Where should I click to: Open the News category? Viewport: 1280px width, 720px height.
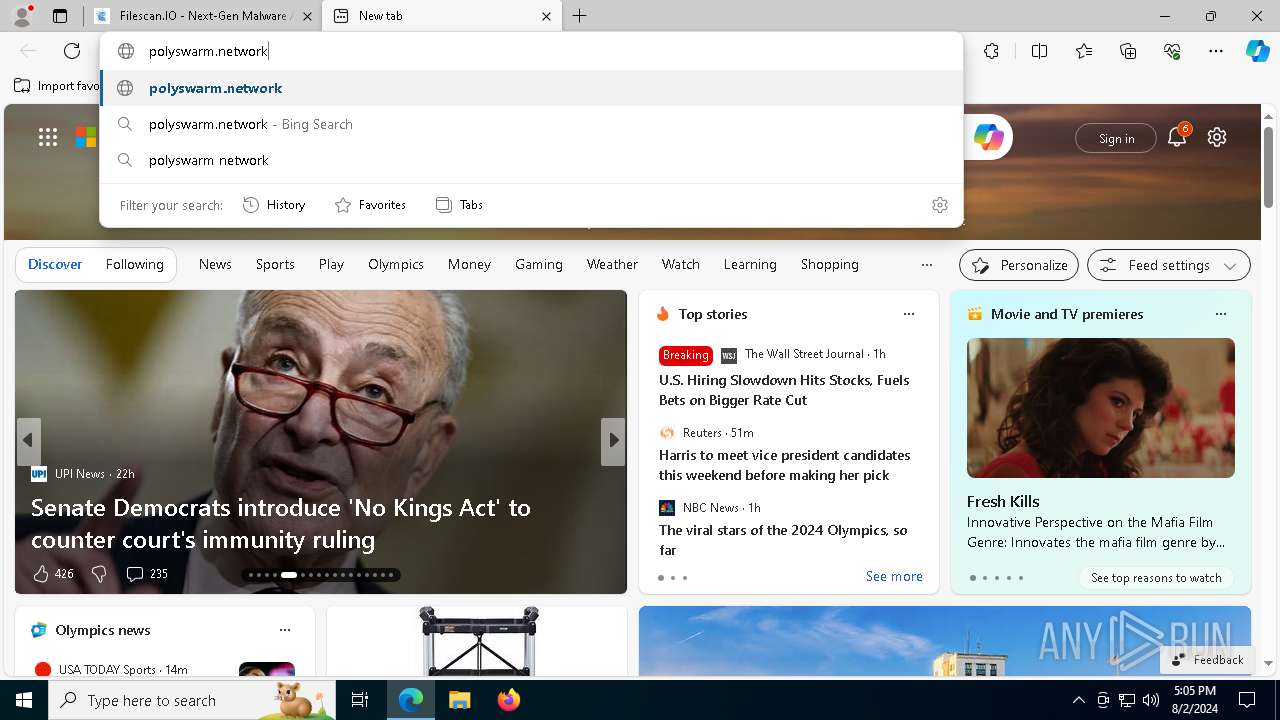click(x=215, y=264)
